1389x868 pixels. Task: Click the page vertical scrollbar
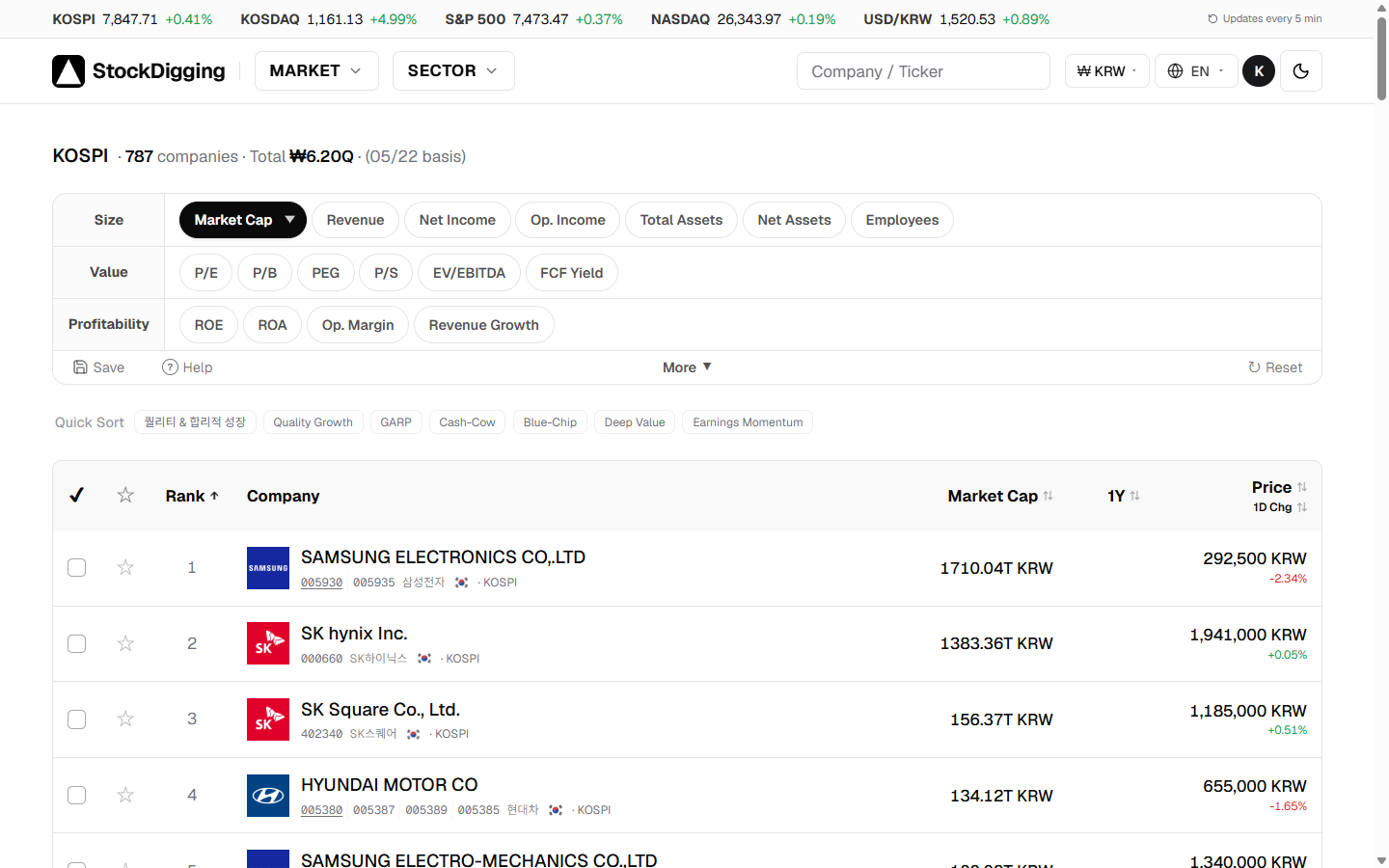1381,58
